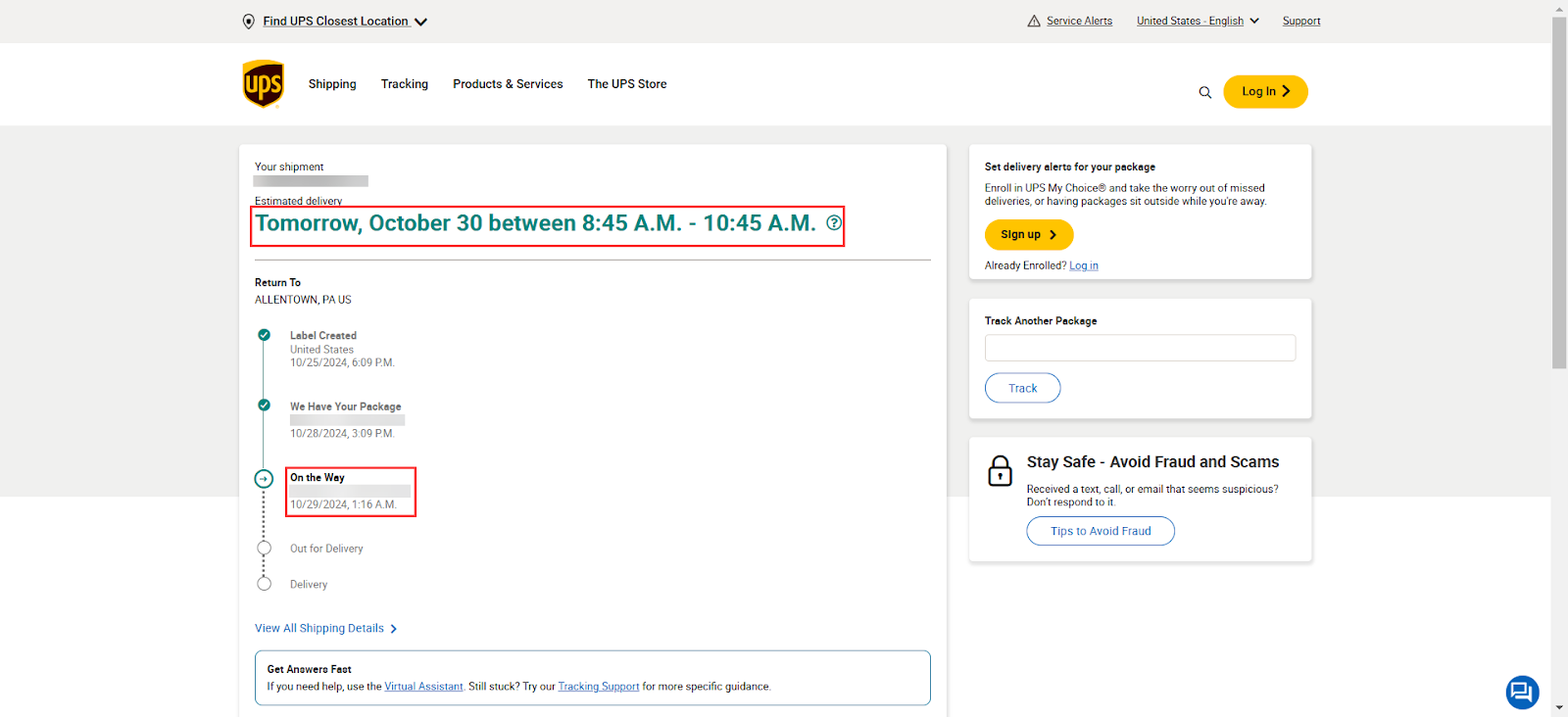Click the Service Alerts warning icon

pyautogui.click(x=1033, y=22)
